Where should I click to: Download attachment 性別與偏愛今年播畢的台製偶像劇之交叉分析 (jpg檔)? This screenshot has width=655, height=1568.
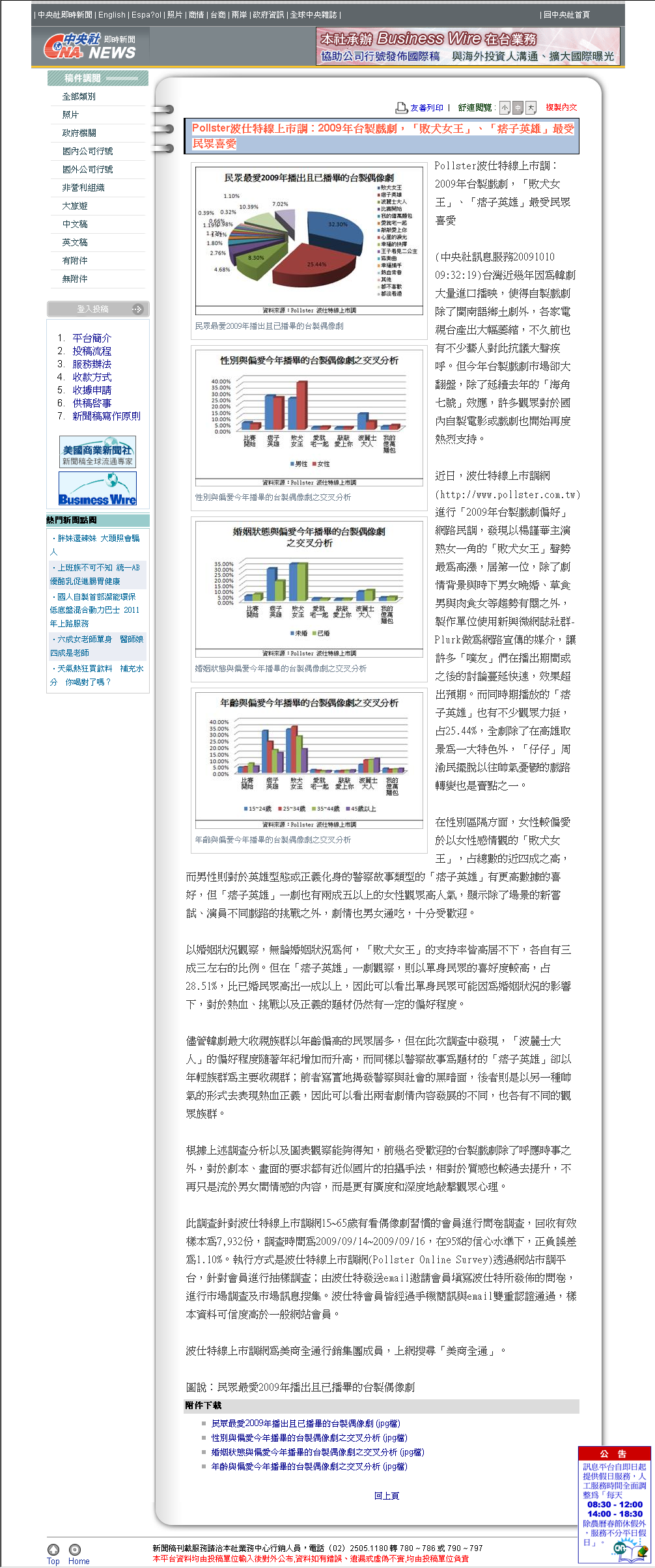point(309,1438)
